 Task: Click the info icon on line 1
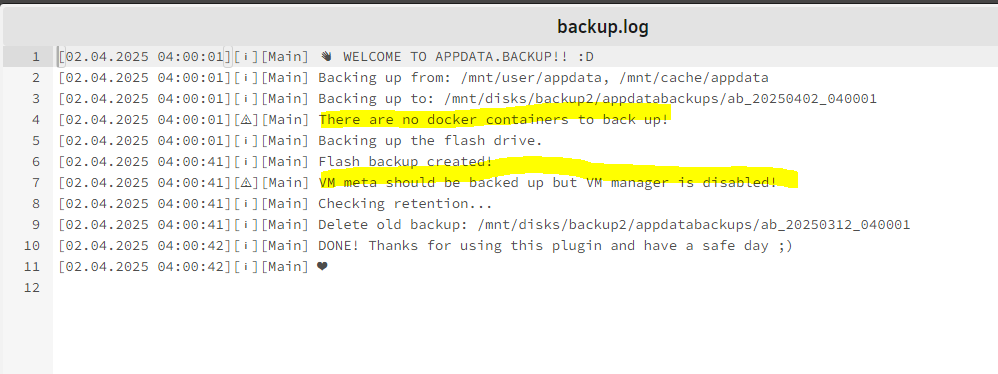[x=246, y=57]
